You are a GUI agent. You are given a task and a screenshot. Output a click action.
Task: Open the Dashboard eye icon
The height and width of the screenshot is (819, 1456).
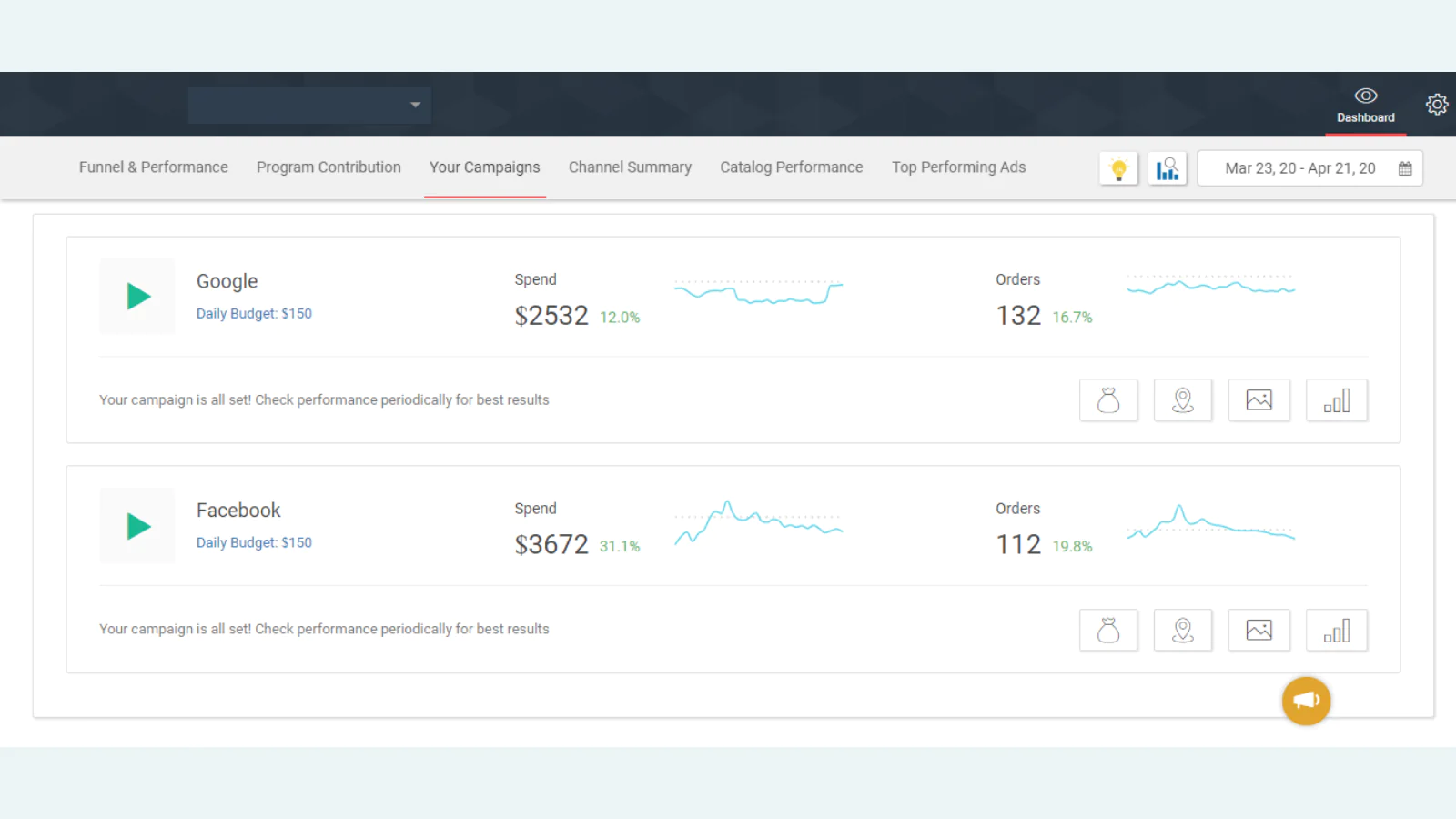click(1365, 96)
